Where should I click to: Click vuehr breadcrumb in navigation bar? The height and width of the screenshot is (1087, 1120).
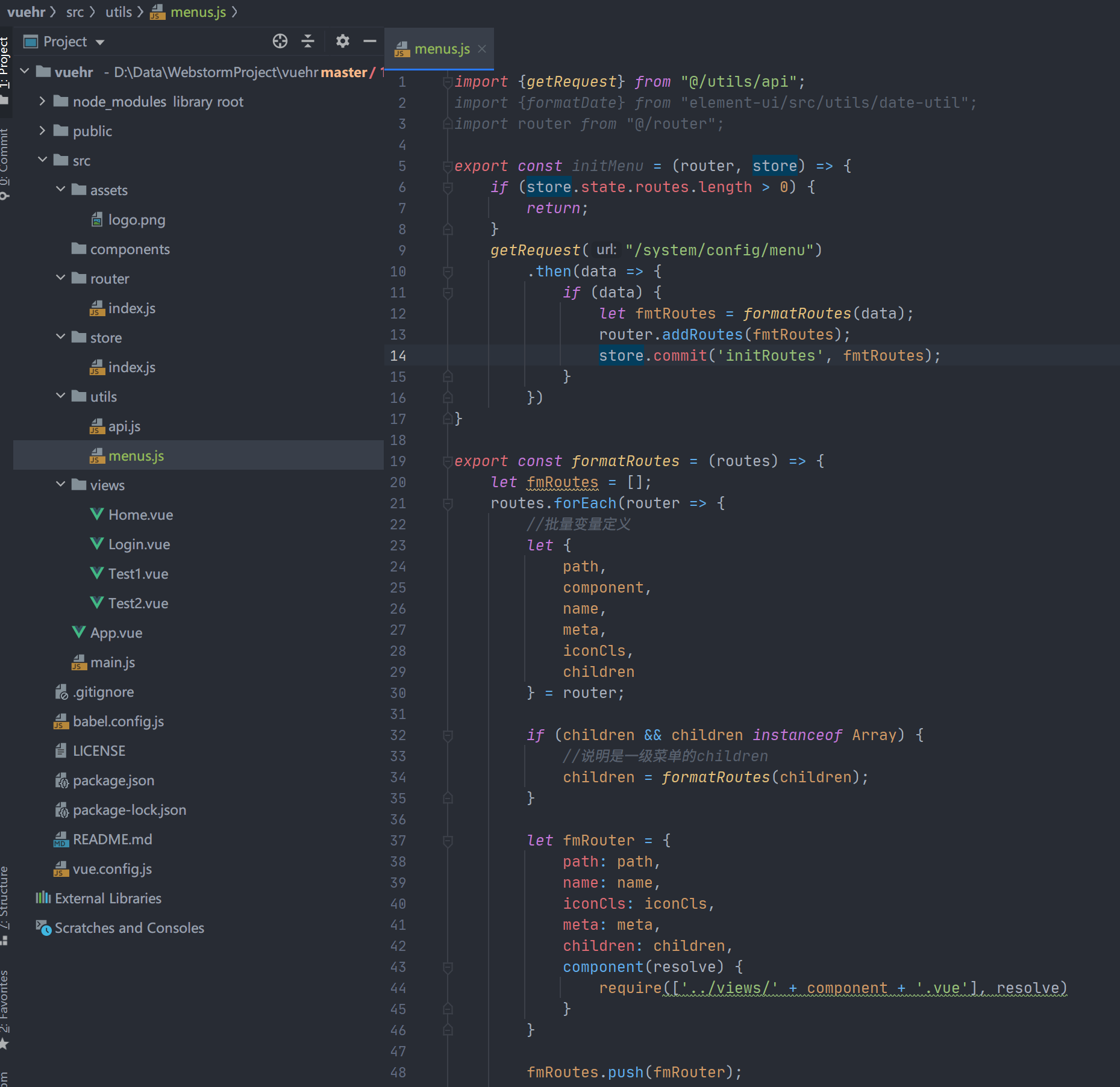(x=26, y=11)
